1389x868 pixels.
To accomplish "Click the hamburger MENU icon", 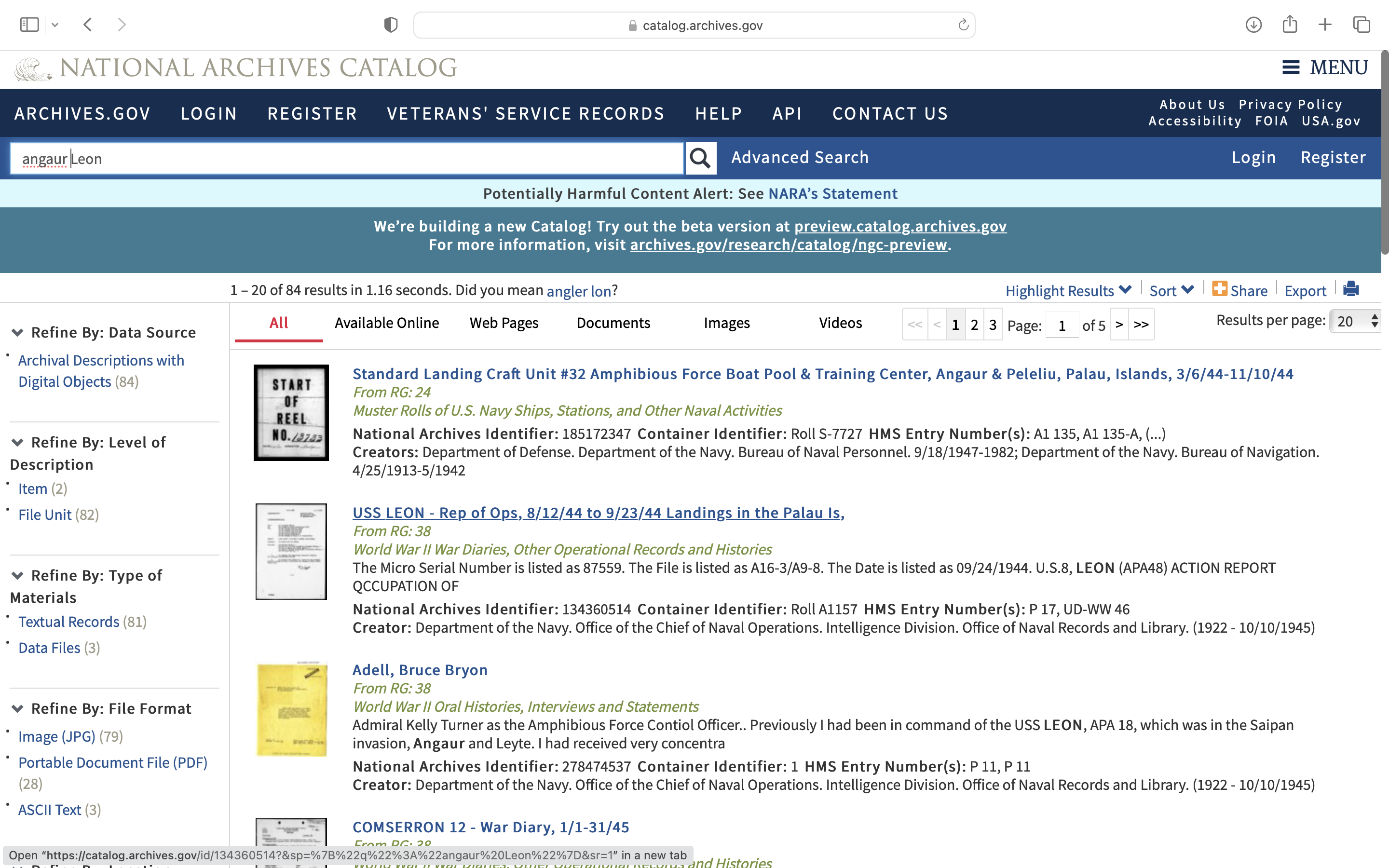I will (x=1290, y=68).
